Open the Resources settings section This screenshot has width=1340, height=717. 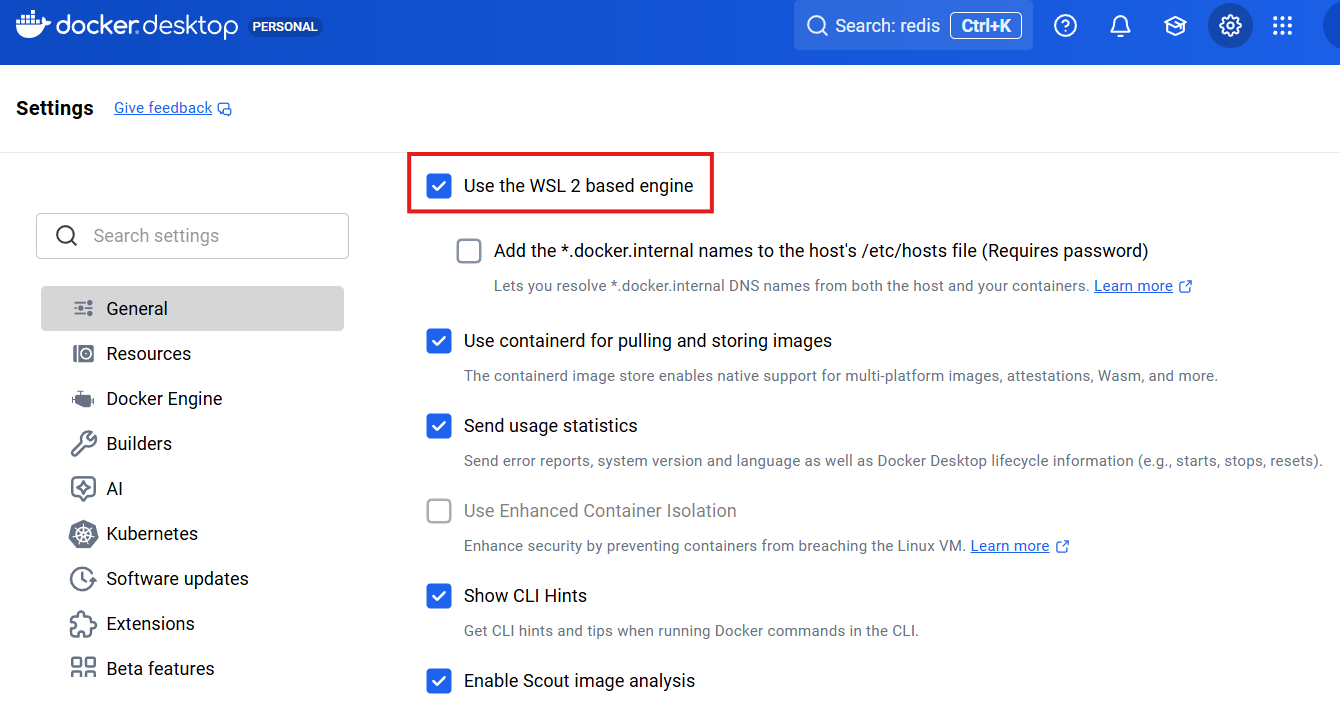tap(148, 354)
